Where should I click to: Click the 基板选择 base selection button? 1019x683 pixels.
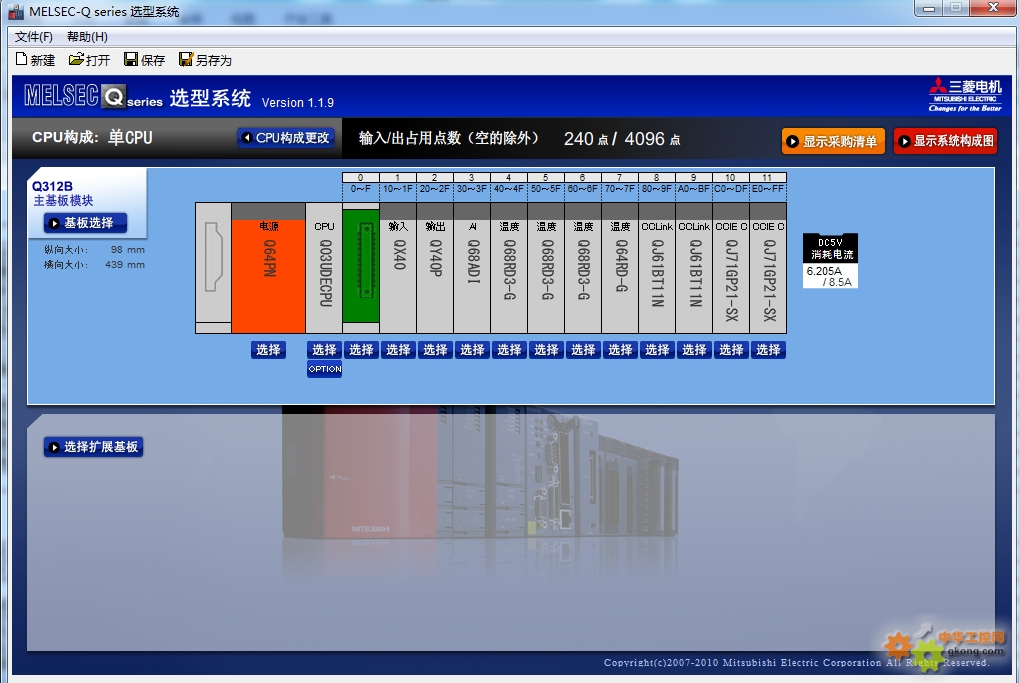point(85,223)
